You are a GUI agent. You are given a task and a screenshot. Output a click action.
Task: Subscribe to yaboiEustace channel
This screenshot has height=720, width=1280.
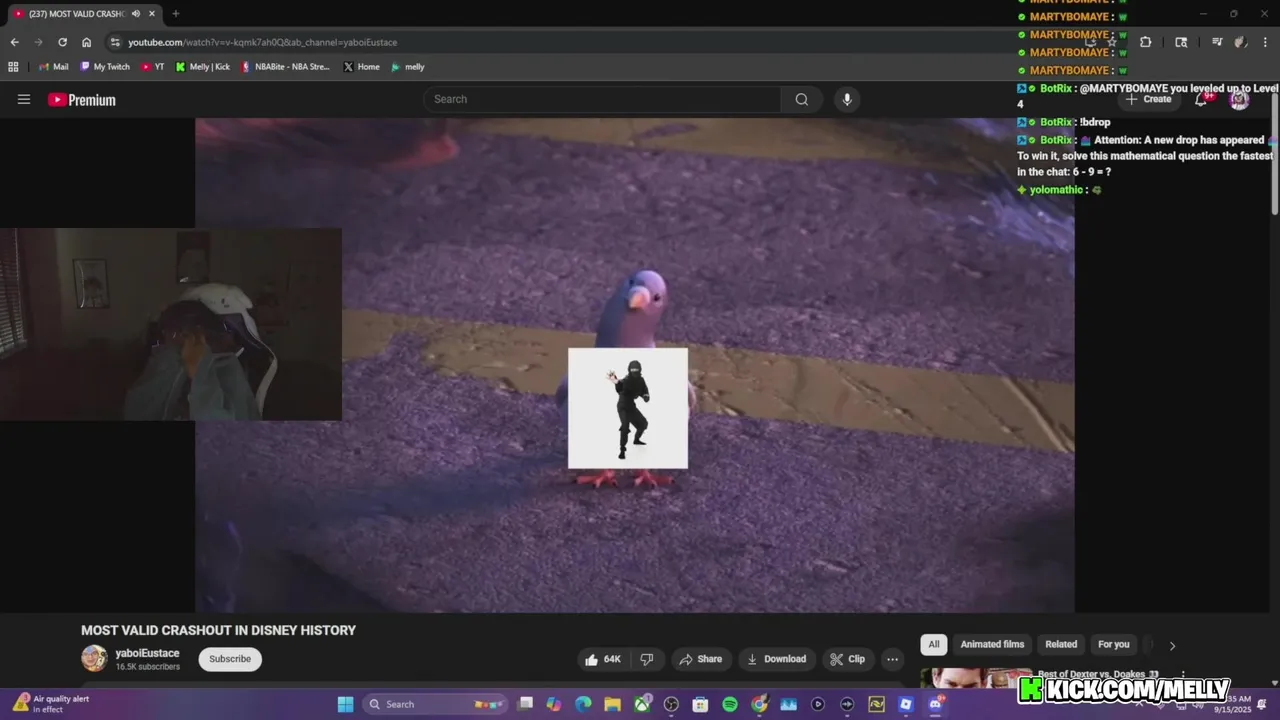point(230,659)
